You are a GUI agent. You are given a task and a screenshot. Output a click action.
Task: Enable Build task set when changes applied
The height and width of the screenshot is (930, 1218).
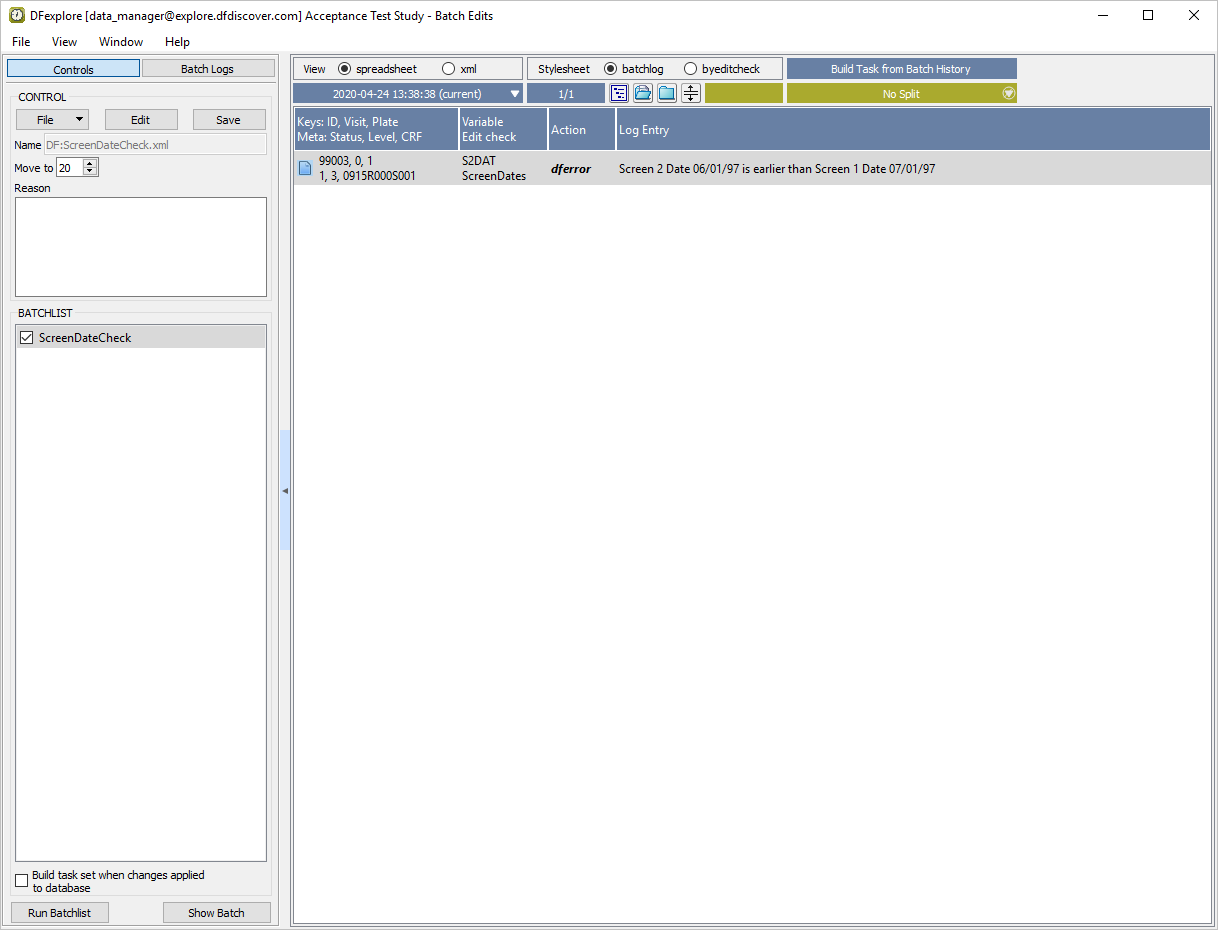pyautogui.click(x=22, y=881)
